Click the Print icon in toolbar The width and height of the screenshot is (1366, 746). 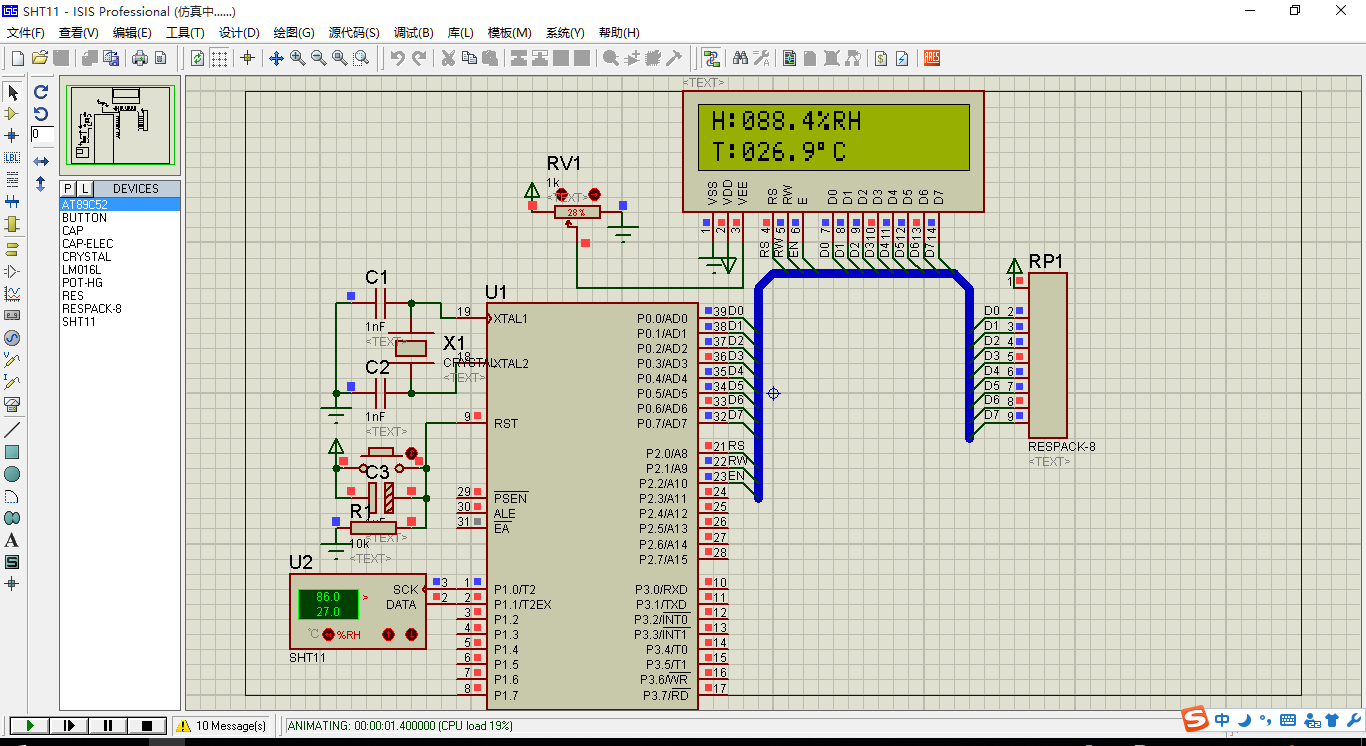pyautogui.click(x=140, y=58)
